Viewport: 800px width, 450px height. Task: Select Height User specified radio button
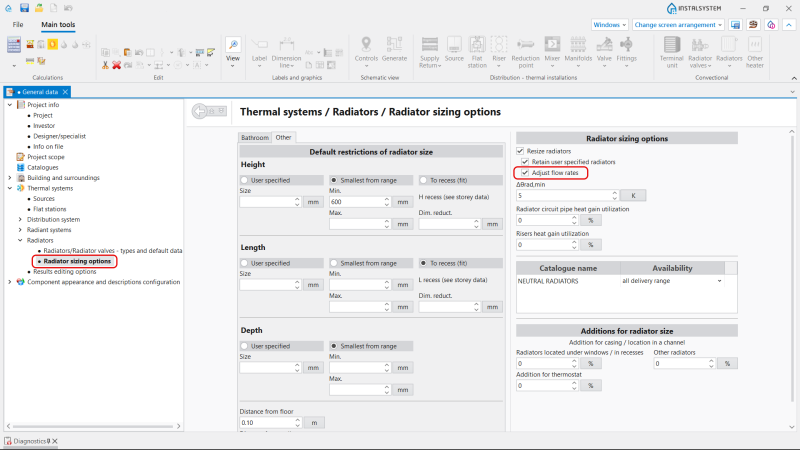pos(244,180)
